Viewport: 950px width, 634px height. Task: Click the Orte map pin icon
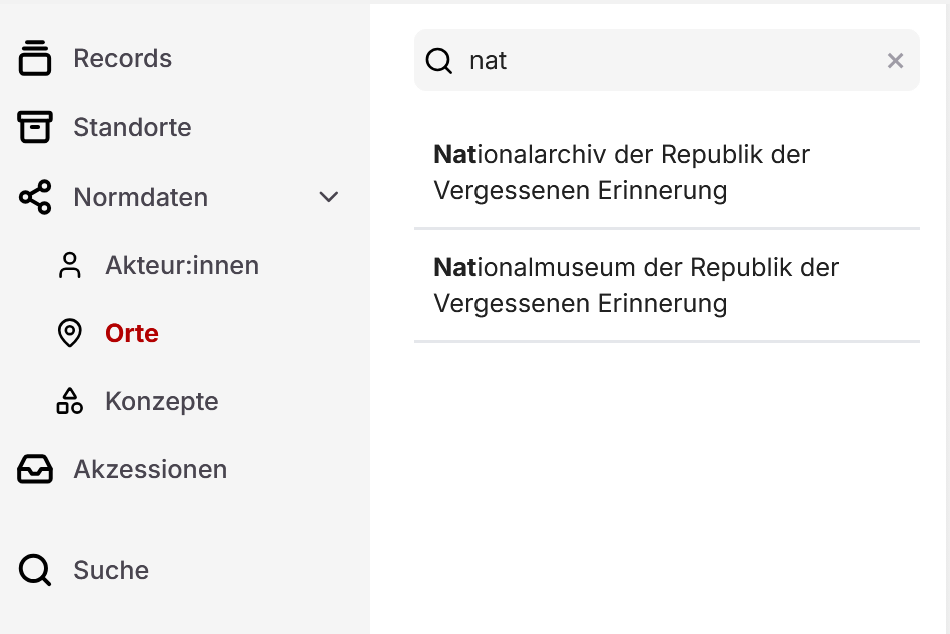(69, 333)
